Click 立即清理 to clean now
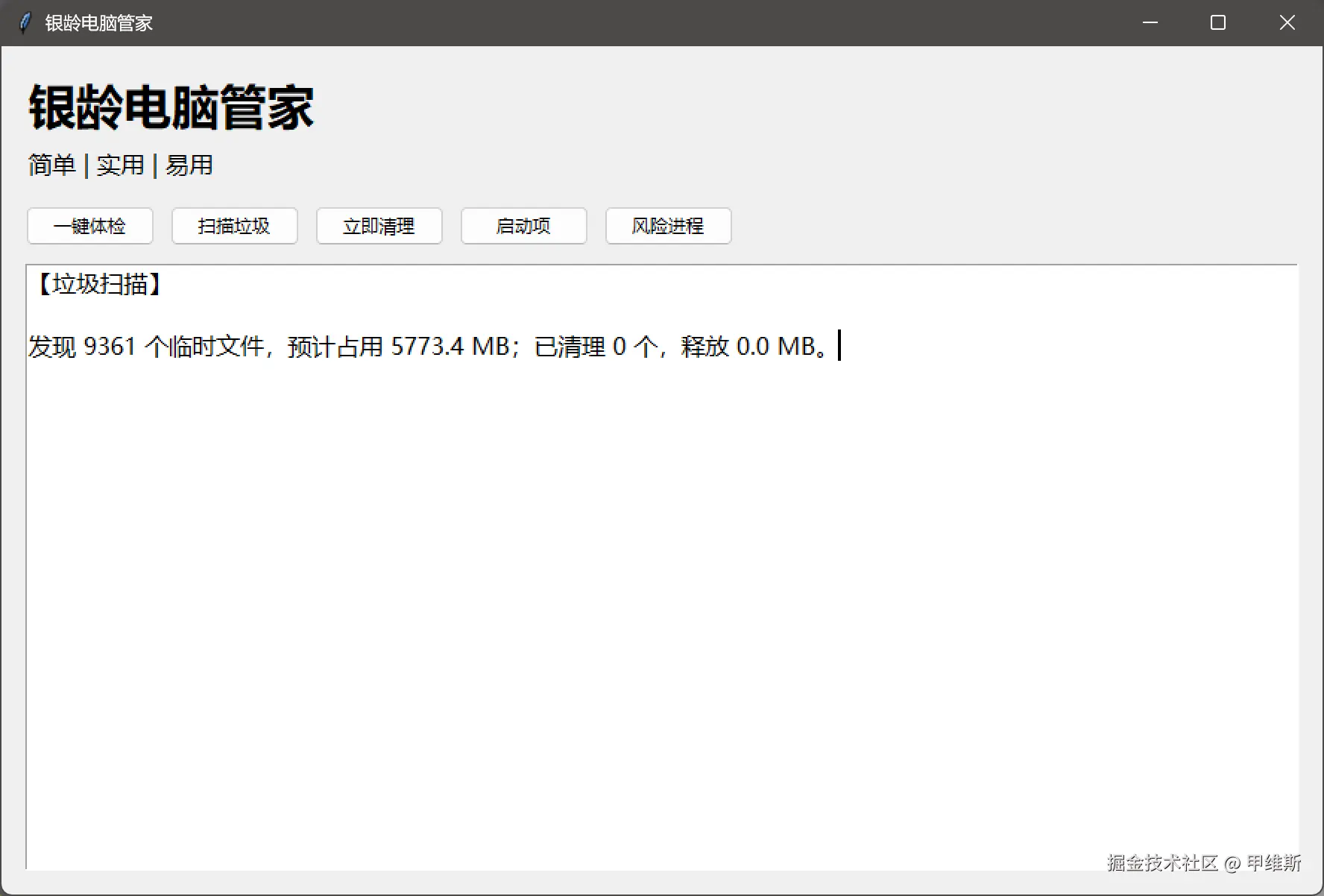The height and width of the screenshot is (896, 1324). [x=379, y=226]
